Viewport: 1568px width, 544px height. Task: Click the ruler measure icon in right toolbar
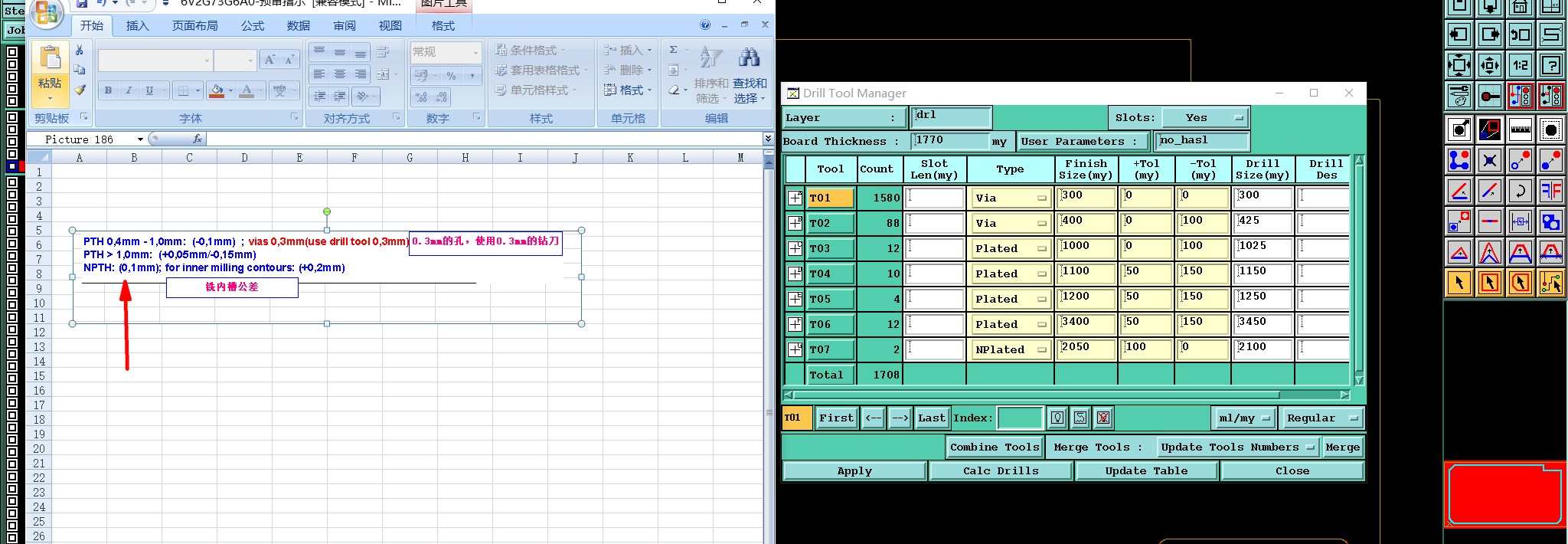(x=1520, y=129)
